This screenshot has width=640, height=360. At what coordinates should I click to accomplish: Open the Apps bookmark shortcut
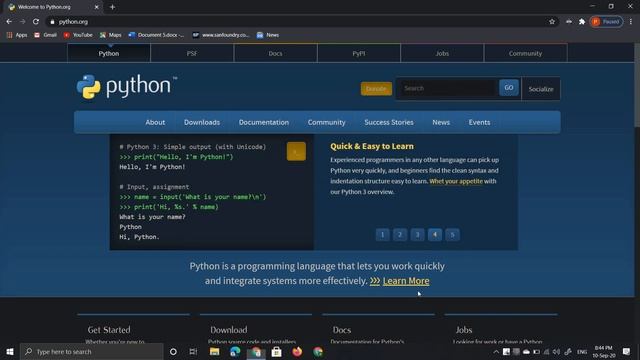click(17, 35)
